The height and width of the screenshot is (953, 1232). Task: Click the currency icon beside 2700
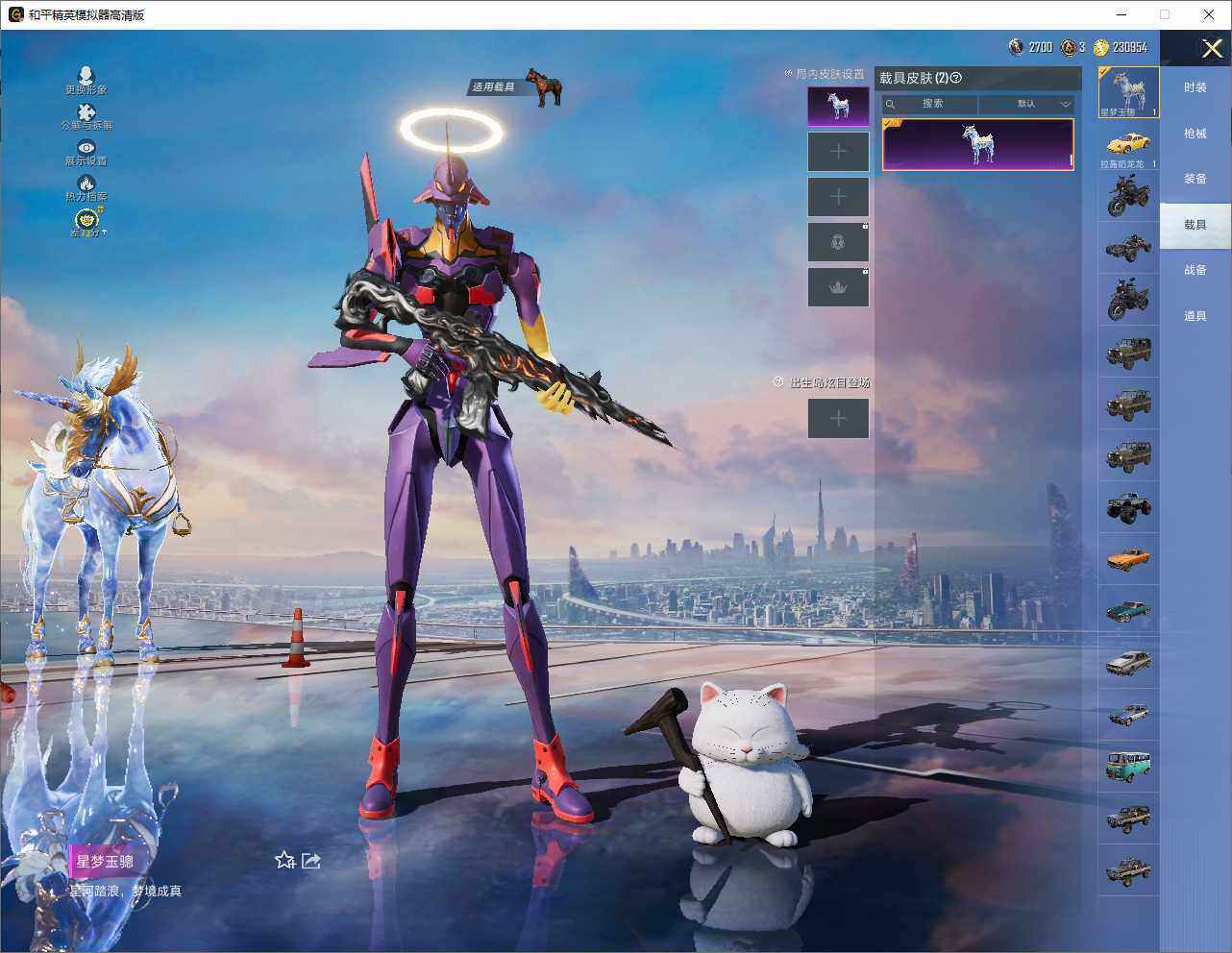pyautogui.click(x=1016, y=47)
